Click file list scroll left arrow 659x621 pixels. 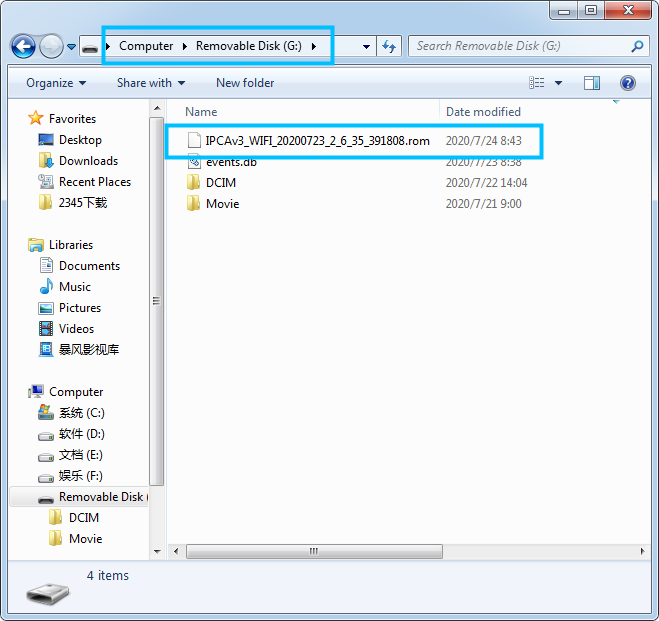point(176,551)
